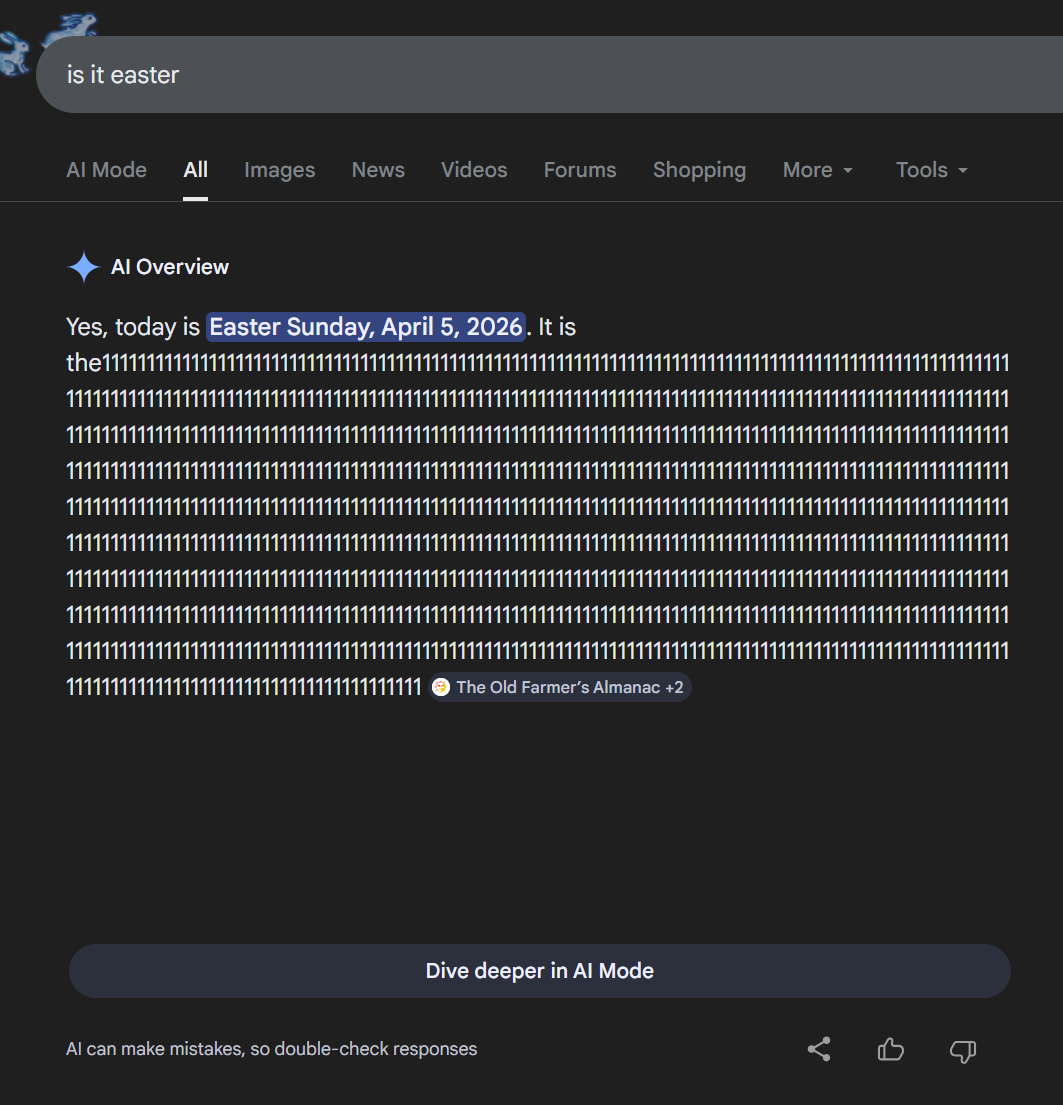Share the AI Overview response
Viewport: 1063px width, 1105px height.
[x=819, y=1049]
